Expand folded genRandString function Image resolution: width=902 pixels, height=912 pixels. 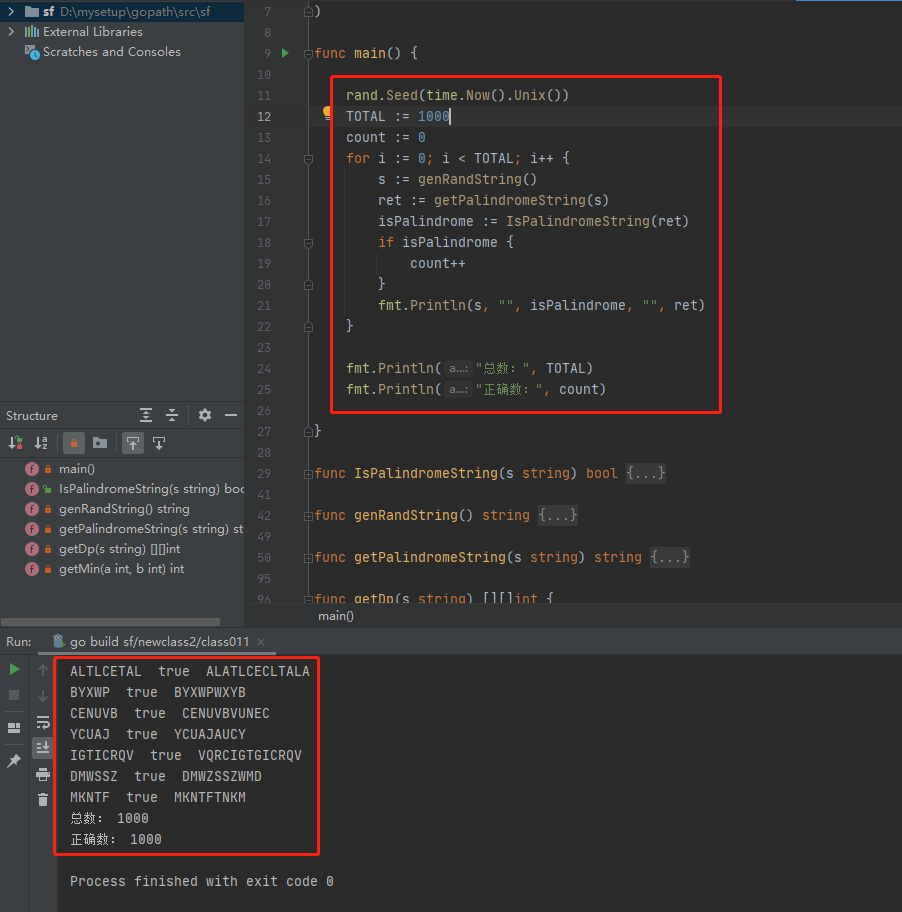(x=308, y=516)
